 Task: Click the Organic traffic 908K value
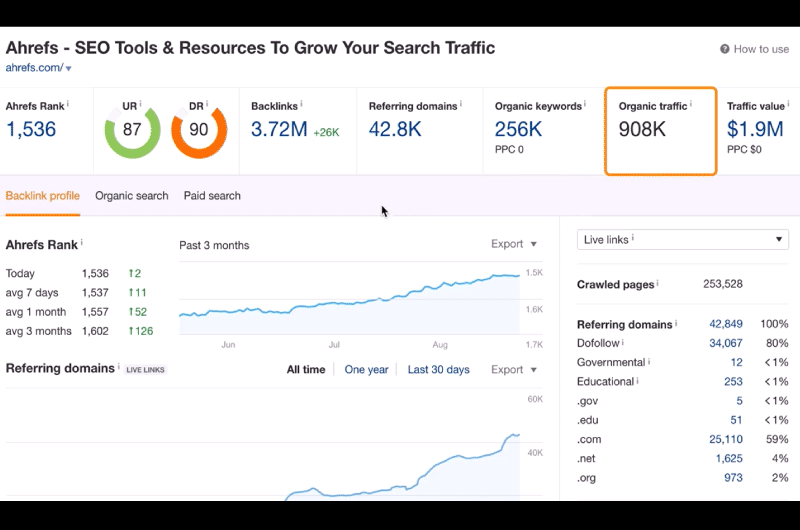coord(642,129)
